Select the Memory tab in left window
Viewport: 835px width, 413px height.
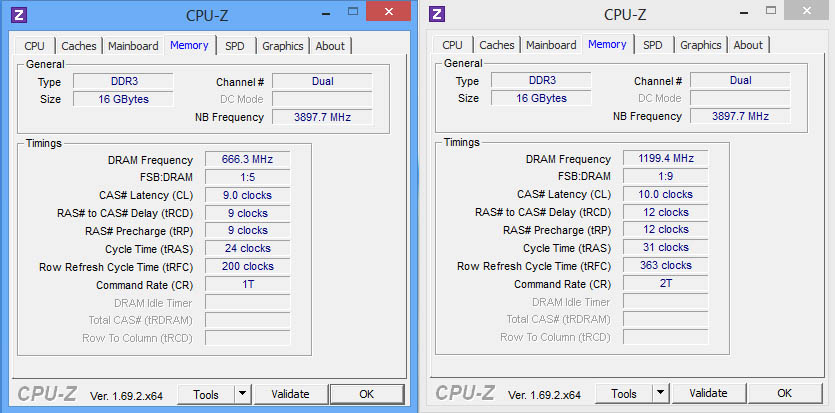pos(189,45)
